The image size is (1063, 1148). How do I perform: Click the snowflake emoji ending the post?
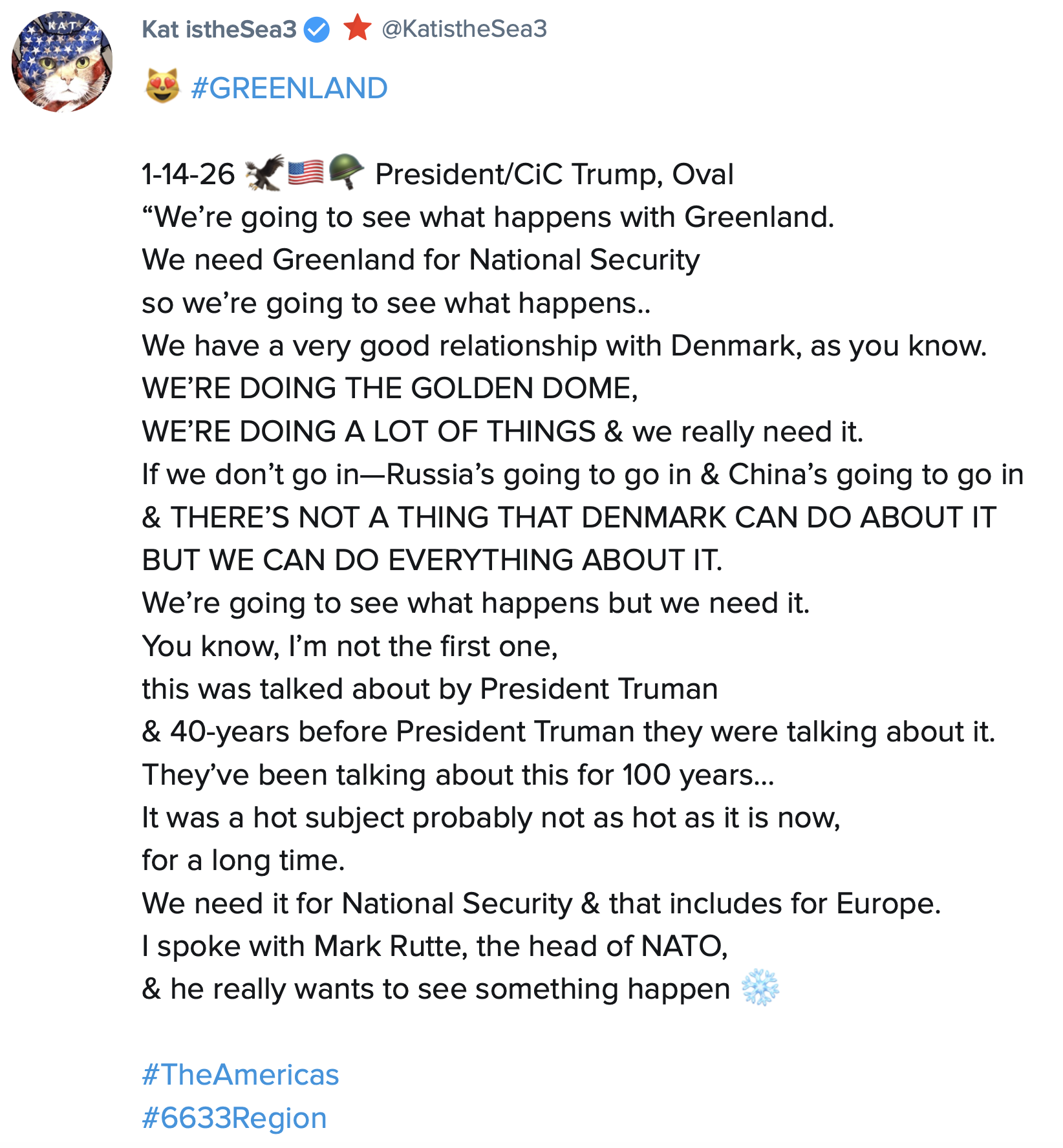(760, 988)
